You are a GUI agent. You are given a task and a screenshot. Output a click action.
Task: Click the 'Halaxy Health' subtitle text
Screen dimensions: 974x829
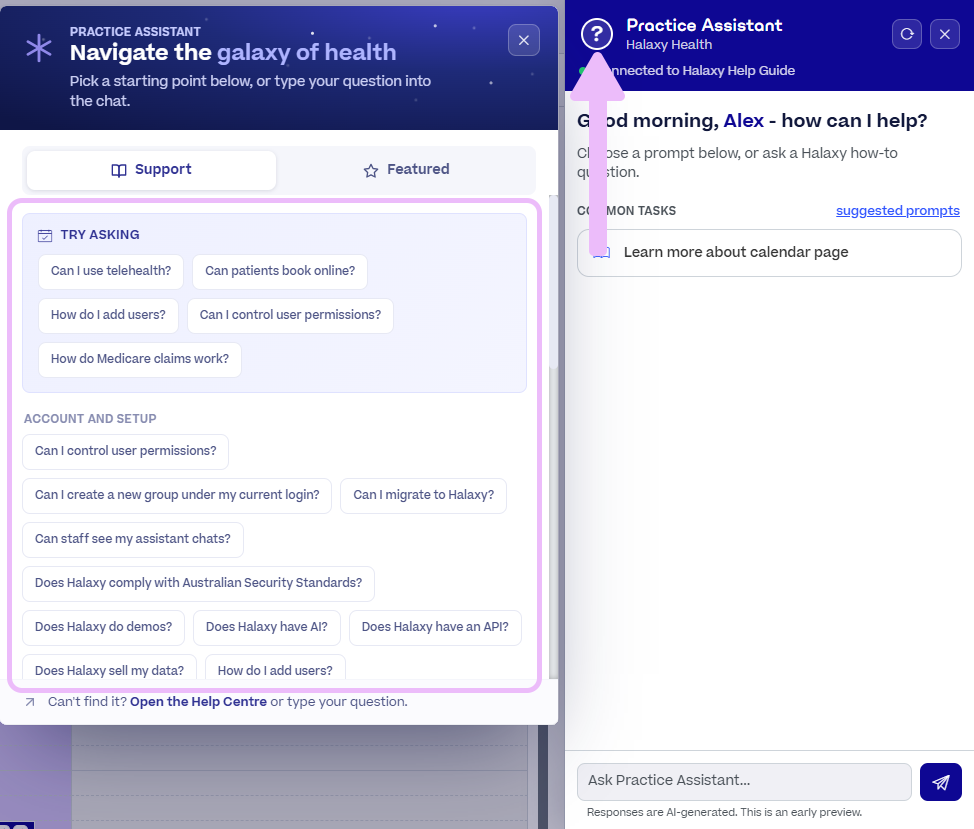tap(669, 45)
